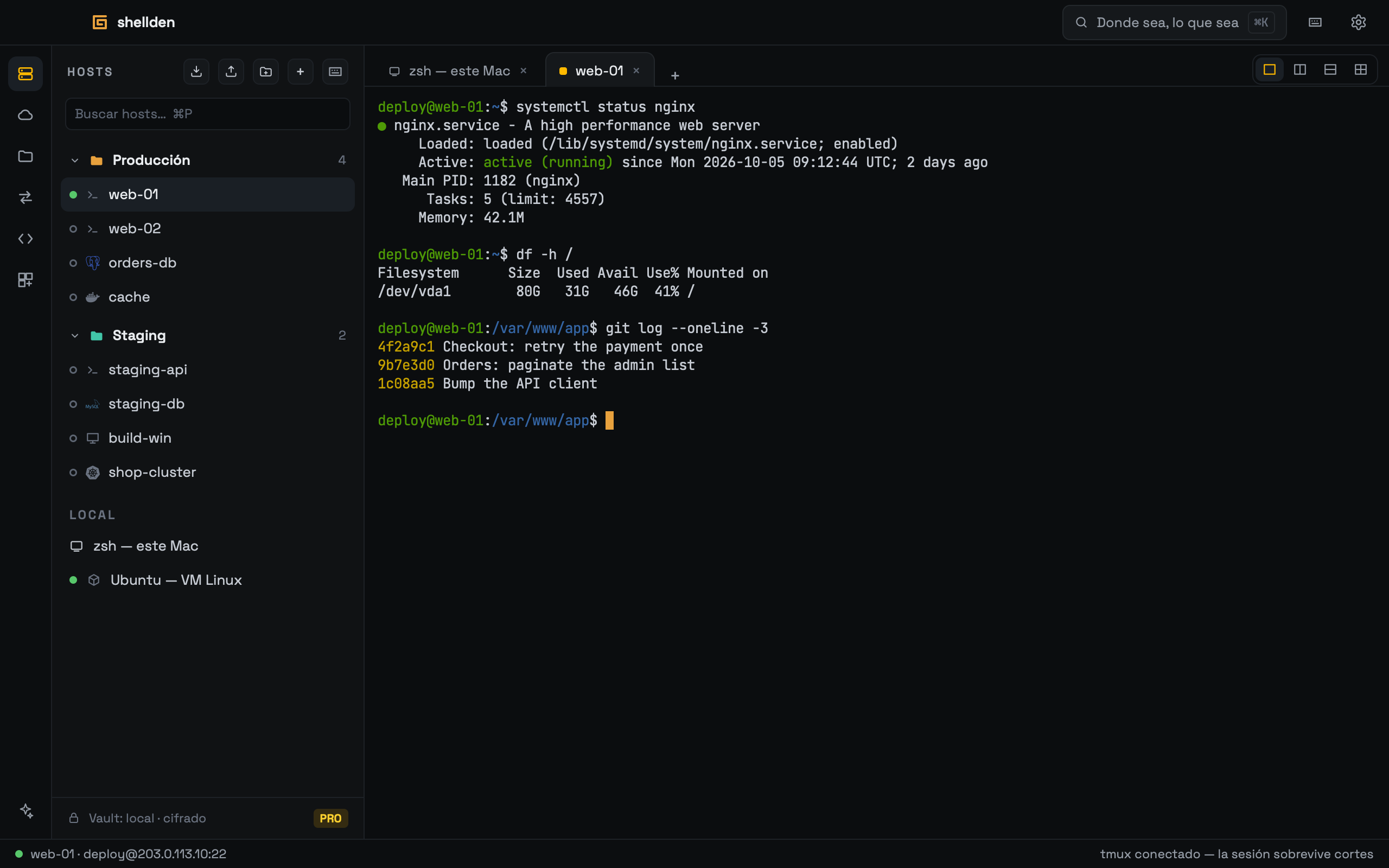
Task: Select web-01 in host list
Action: 207,195
